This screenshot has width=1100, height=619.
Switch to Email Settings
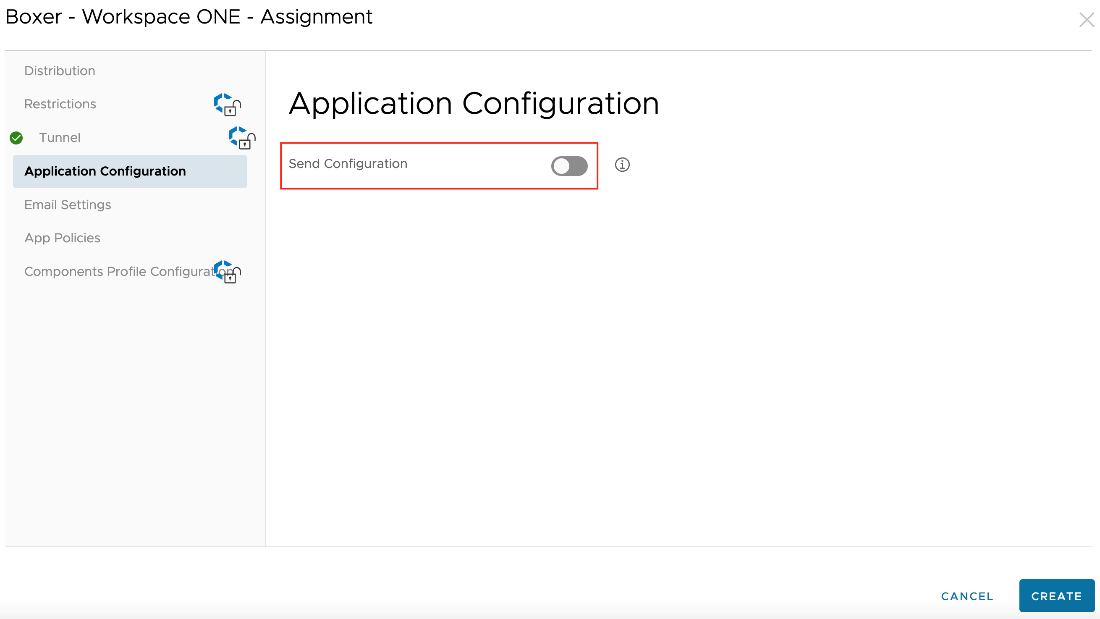(x=68, y=205)
